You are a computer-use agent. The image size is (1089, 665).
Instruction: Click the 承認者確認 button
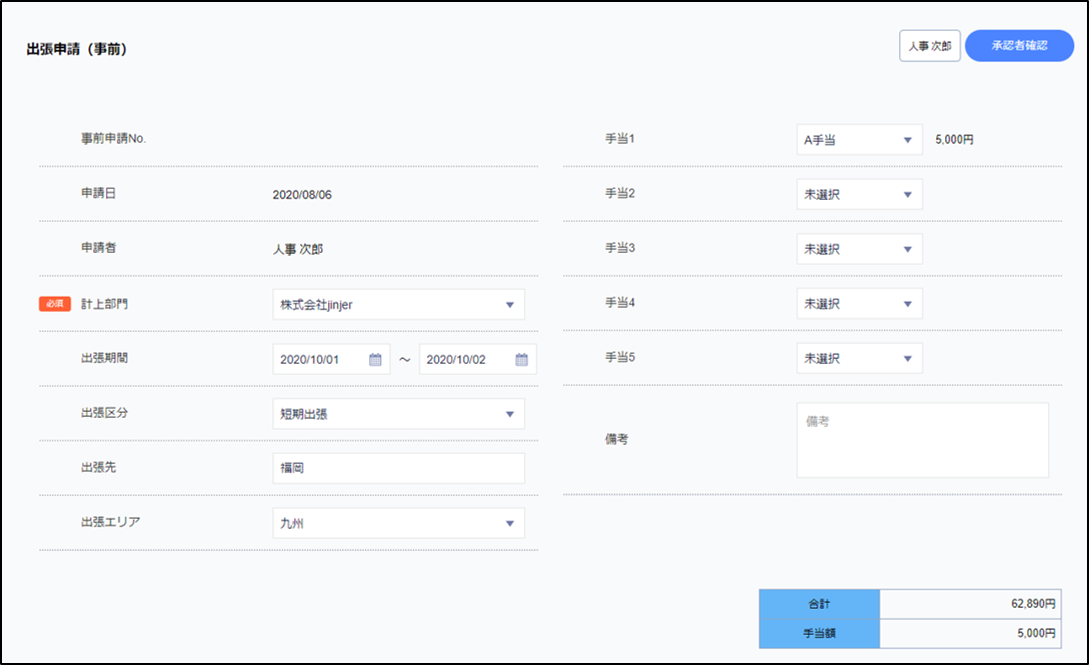(1019, 46)
